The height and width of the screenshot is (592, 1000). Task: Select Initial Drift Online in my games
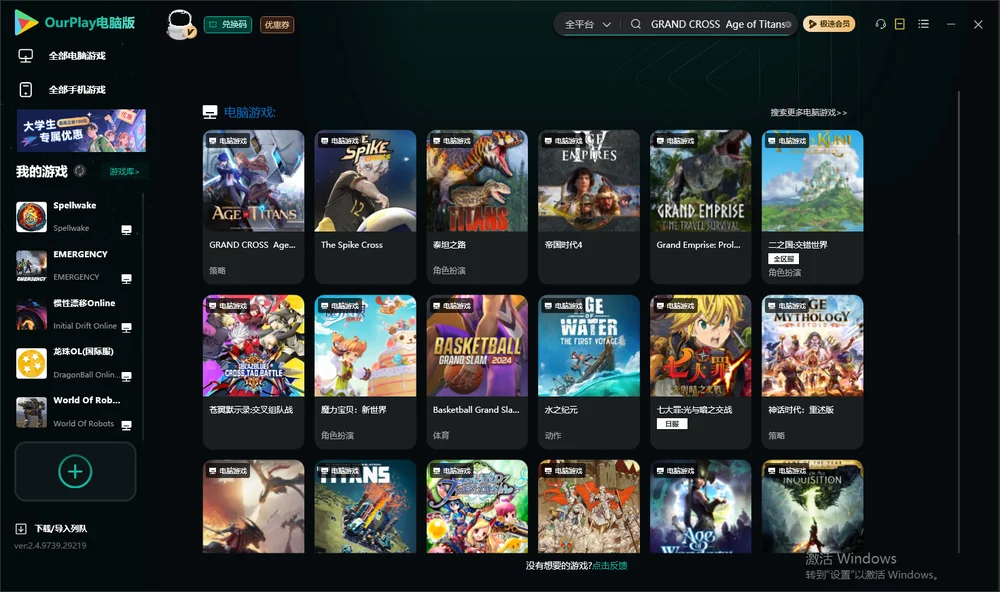click(75, 314)
